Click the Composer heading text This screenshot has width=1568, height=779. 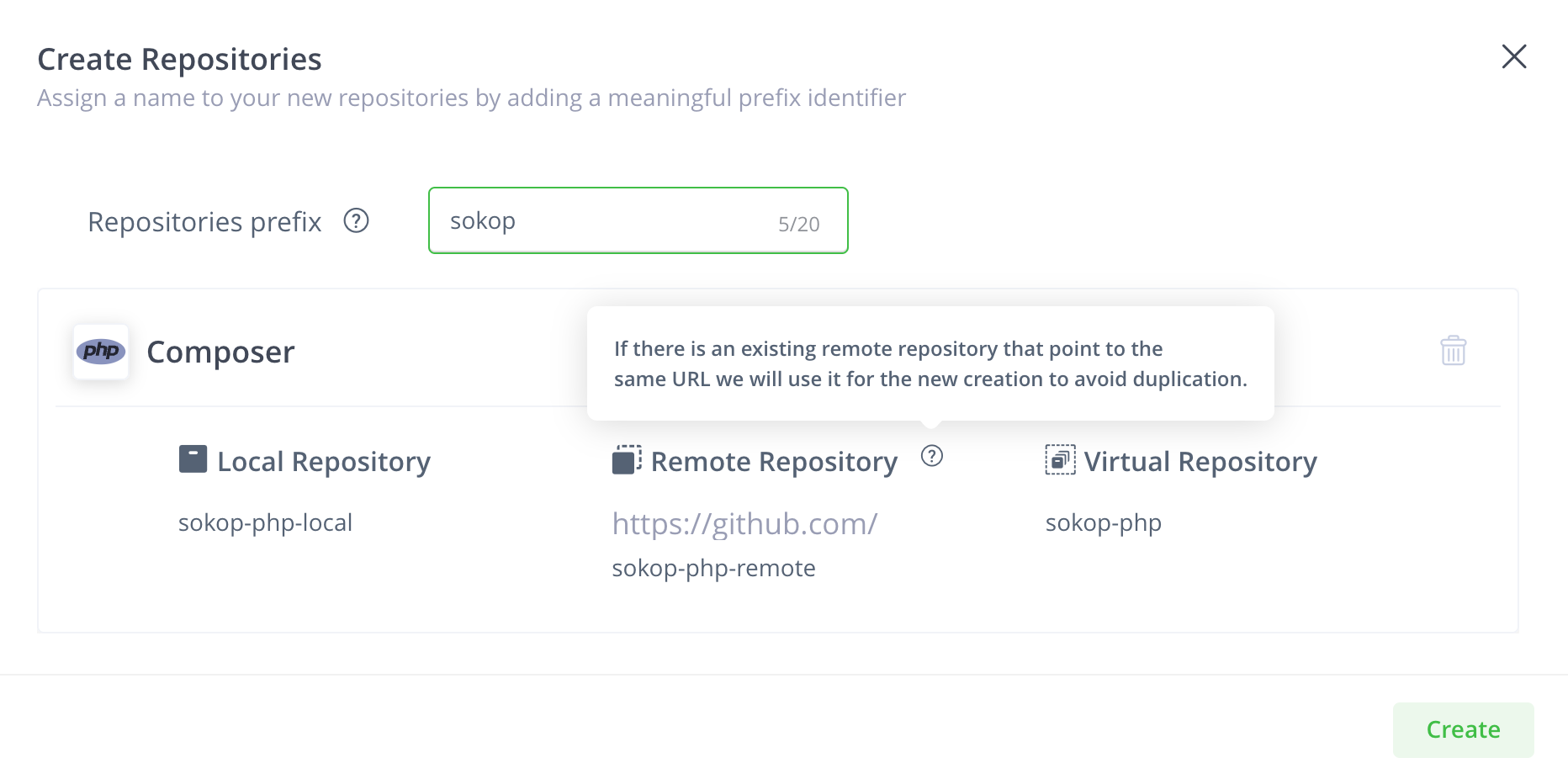click(x=220, y=352)
